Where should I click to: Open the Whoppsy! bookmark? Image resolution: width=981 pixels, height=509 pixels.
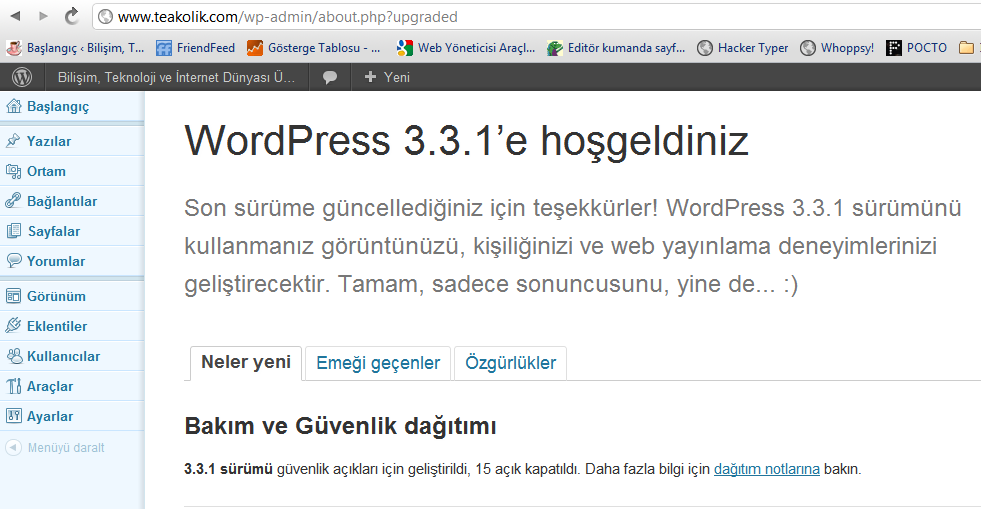[x=837, y=48]
